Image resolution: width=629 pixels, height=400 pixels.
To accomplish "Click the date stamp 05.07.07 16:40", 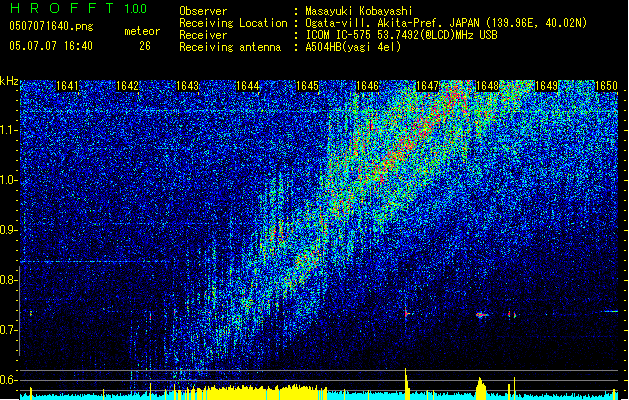I will point(51,45).
